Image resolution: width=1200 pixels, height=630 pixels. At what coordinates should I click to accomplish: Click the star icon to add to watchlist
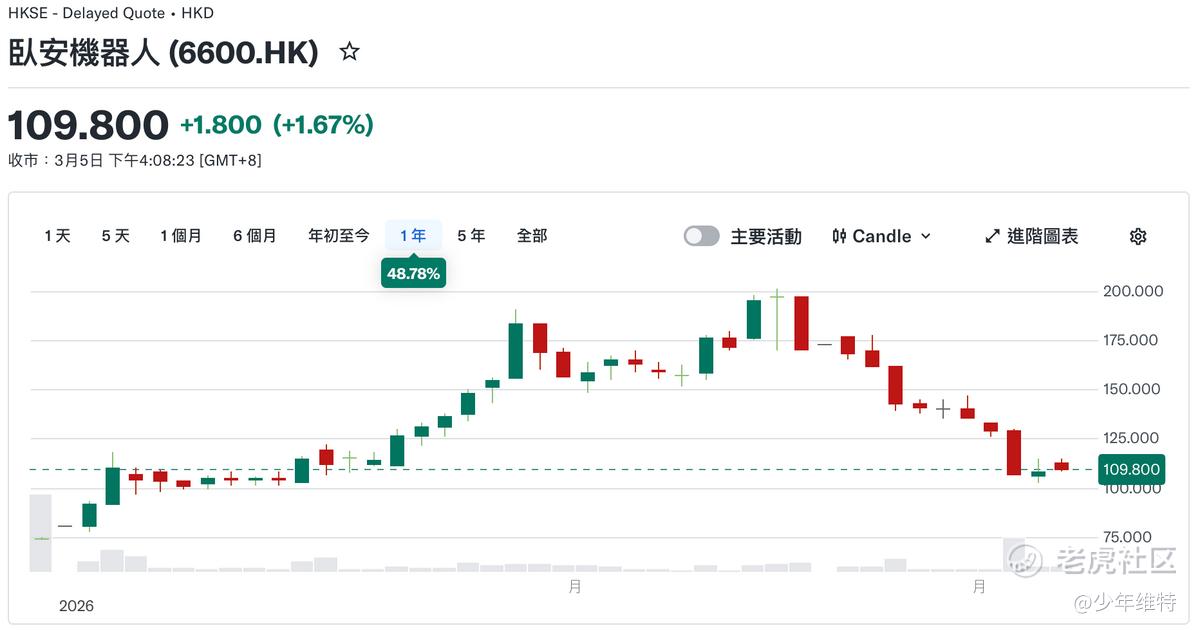(349, 52)
